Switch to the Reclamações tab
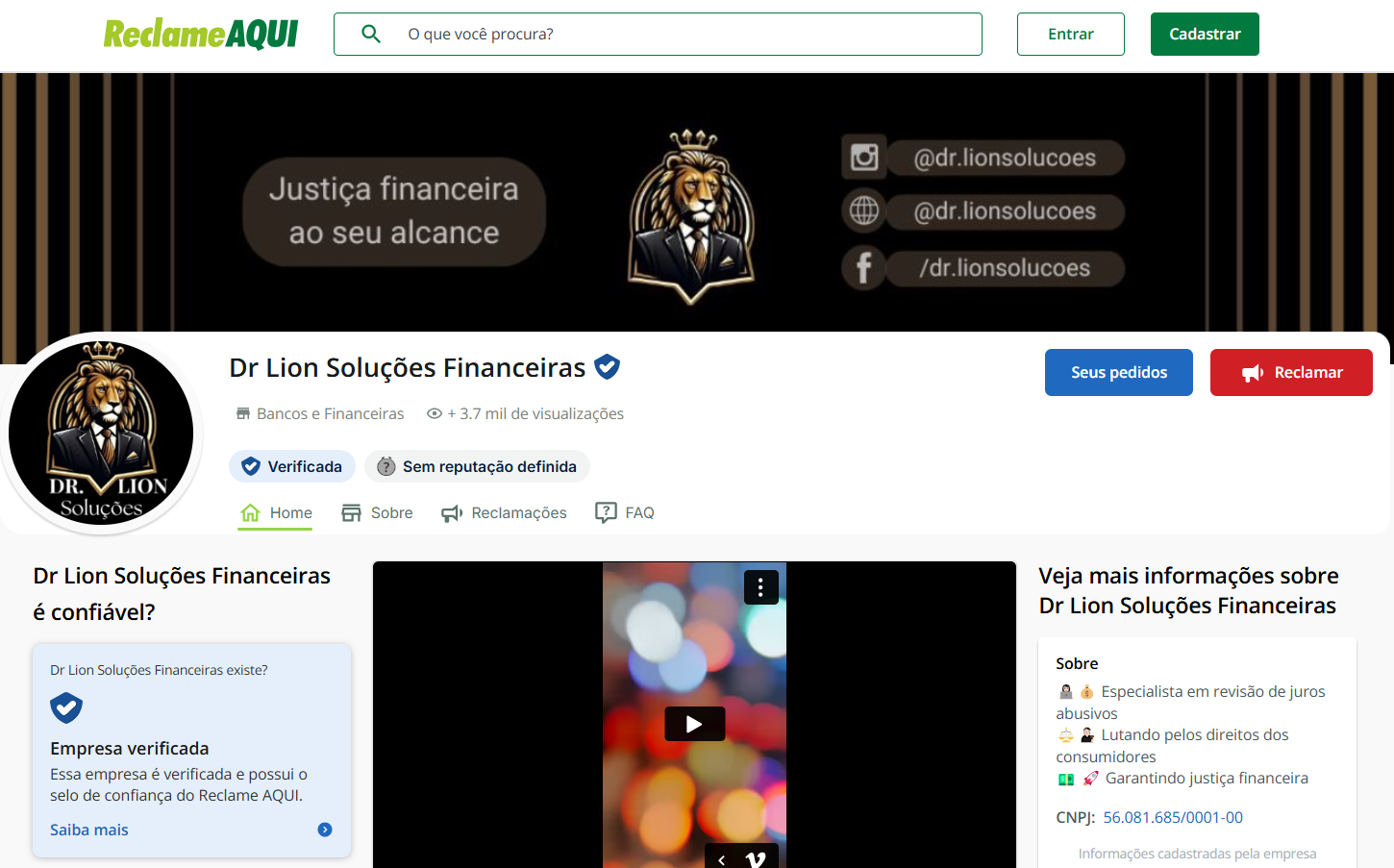 (x=504, y=513)
